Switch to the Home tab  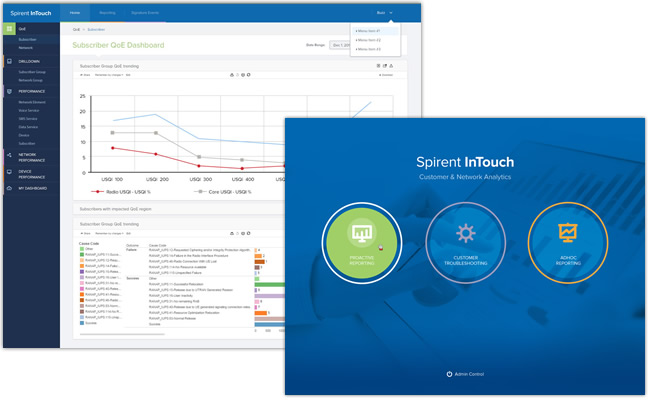[75, 13]
